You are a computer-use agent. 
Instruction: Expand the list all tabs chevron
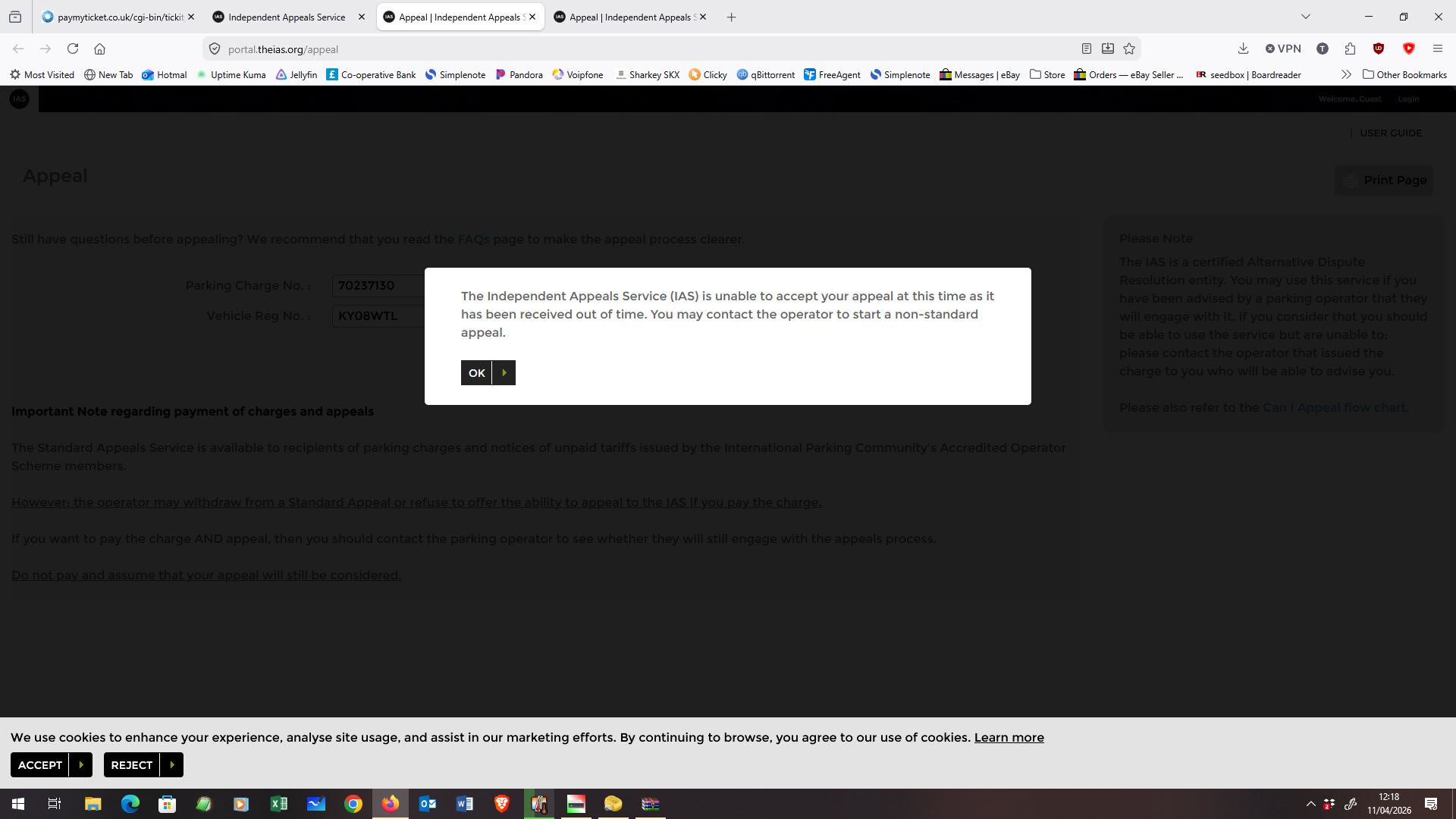point(1305,17)
